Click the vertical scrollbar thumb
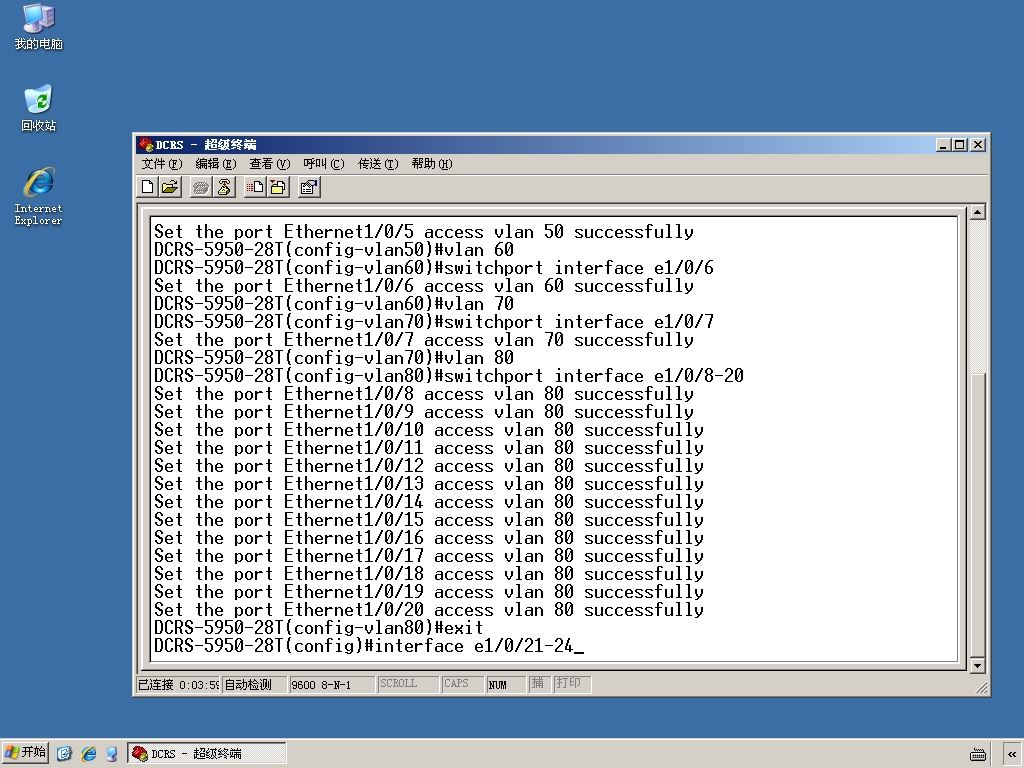 coord(978,515)
